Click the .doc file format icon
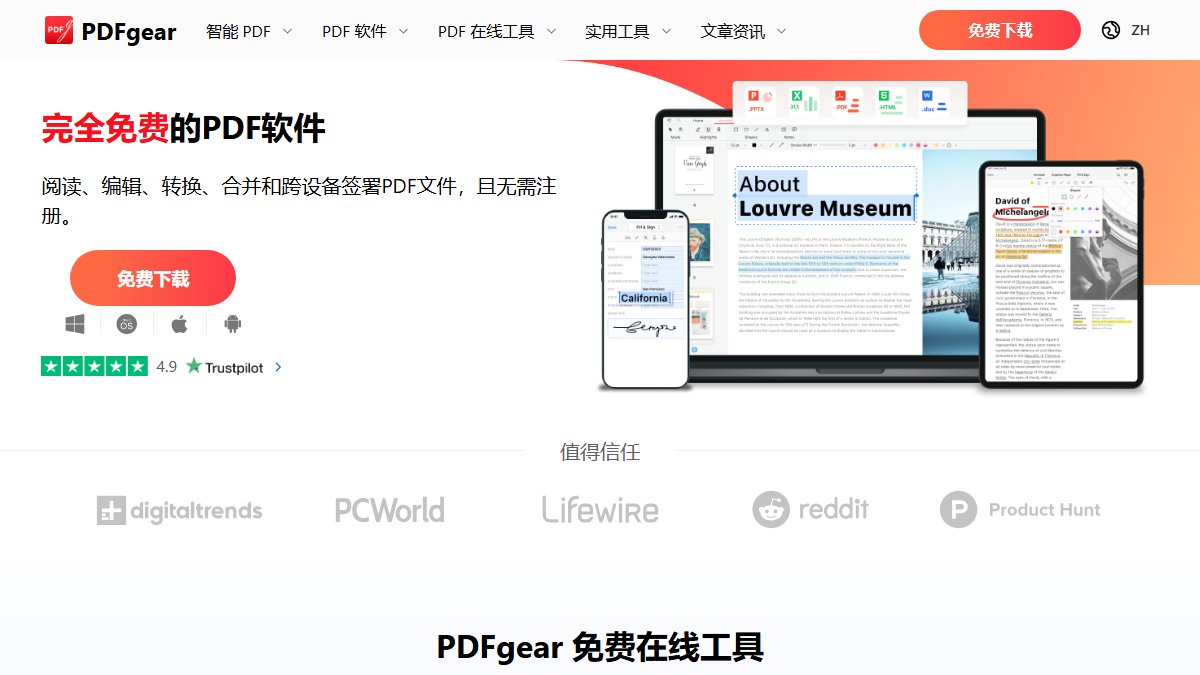The width and height of the screenshot is (1200, 675). tap(932, 101)
